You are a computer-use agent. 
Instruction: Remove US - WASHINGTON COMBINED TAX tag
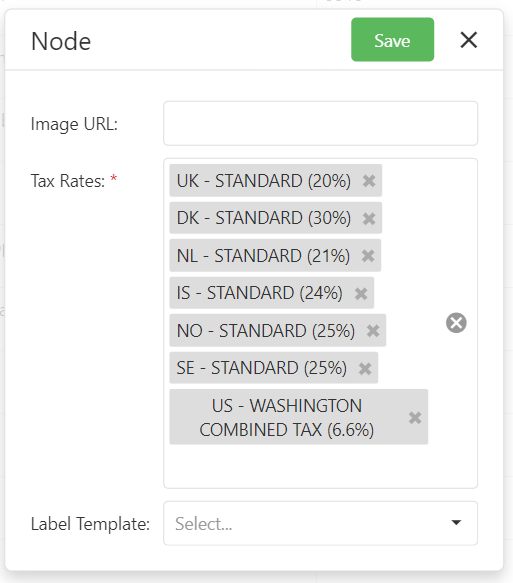(415, 418)
